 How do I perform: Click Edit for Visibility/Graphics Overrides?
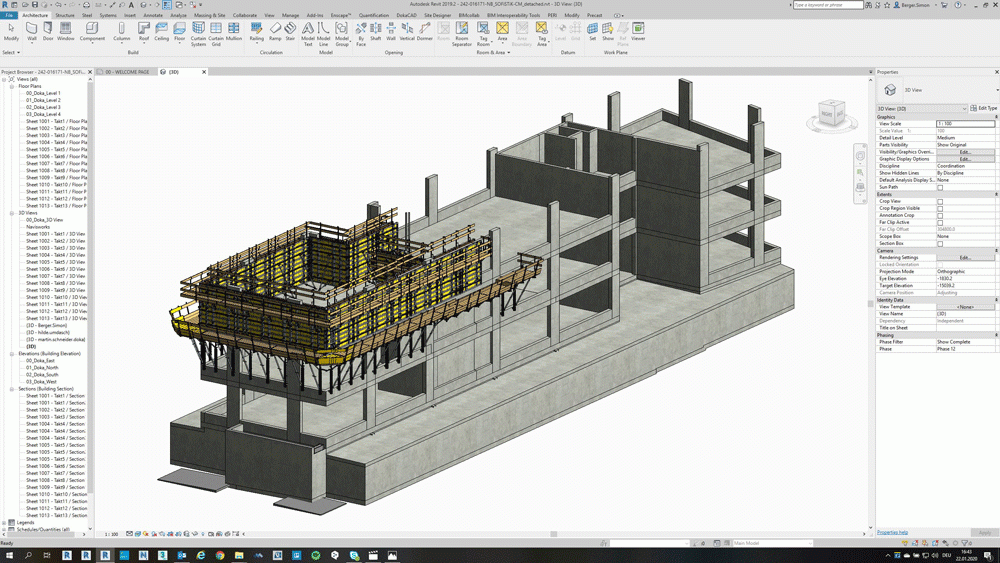point(964,152)
